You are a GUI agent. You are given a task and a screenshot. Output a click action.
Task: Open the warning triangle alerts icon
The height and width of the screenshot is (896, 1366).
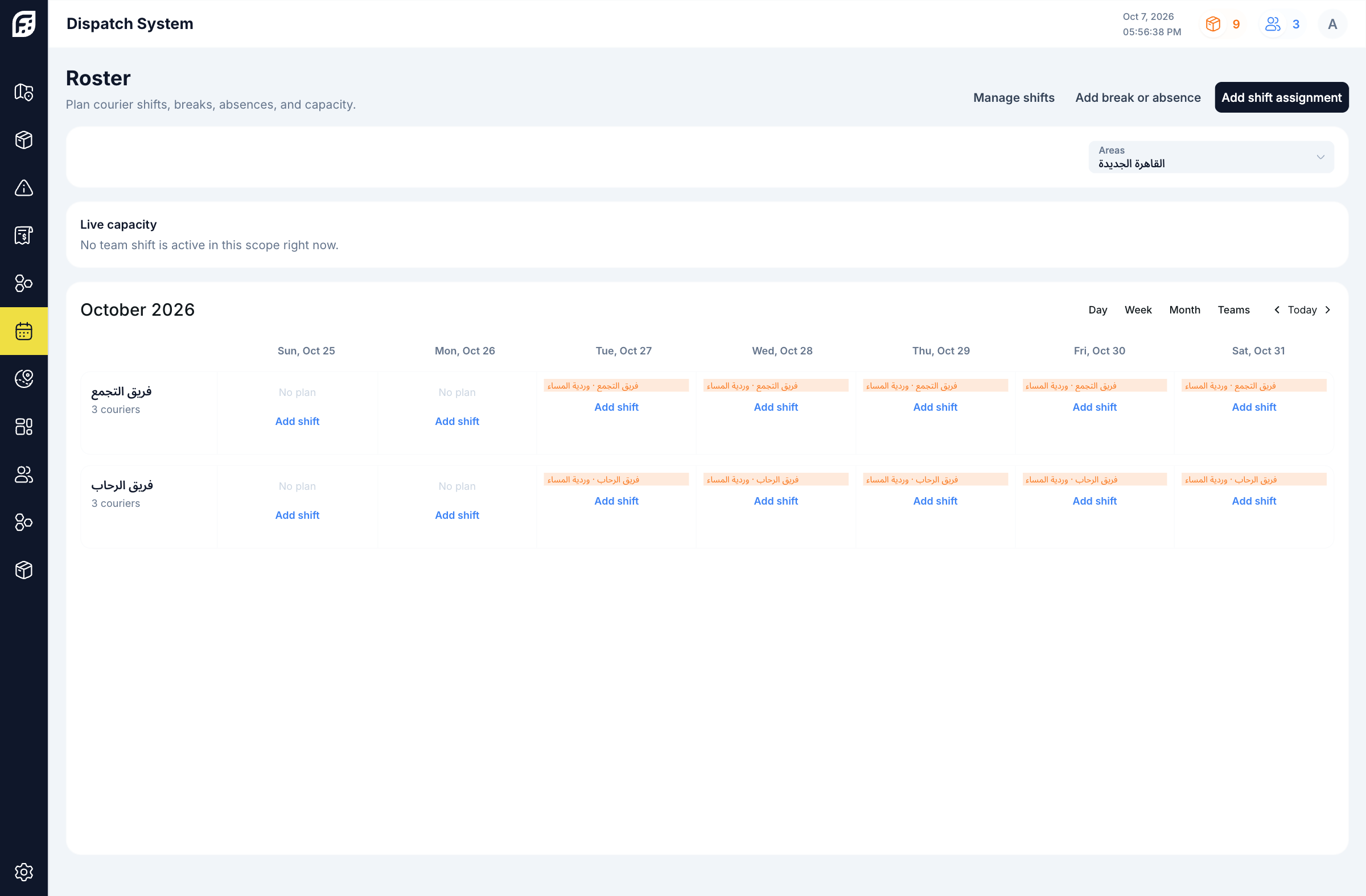23,188
